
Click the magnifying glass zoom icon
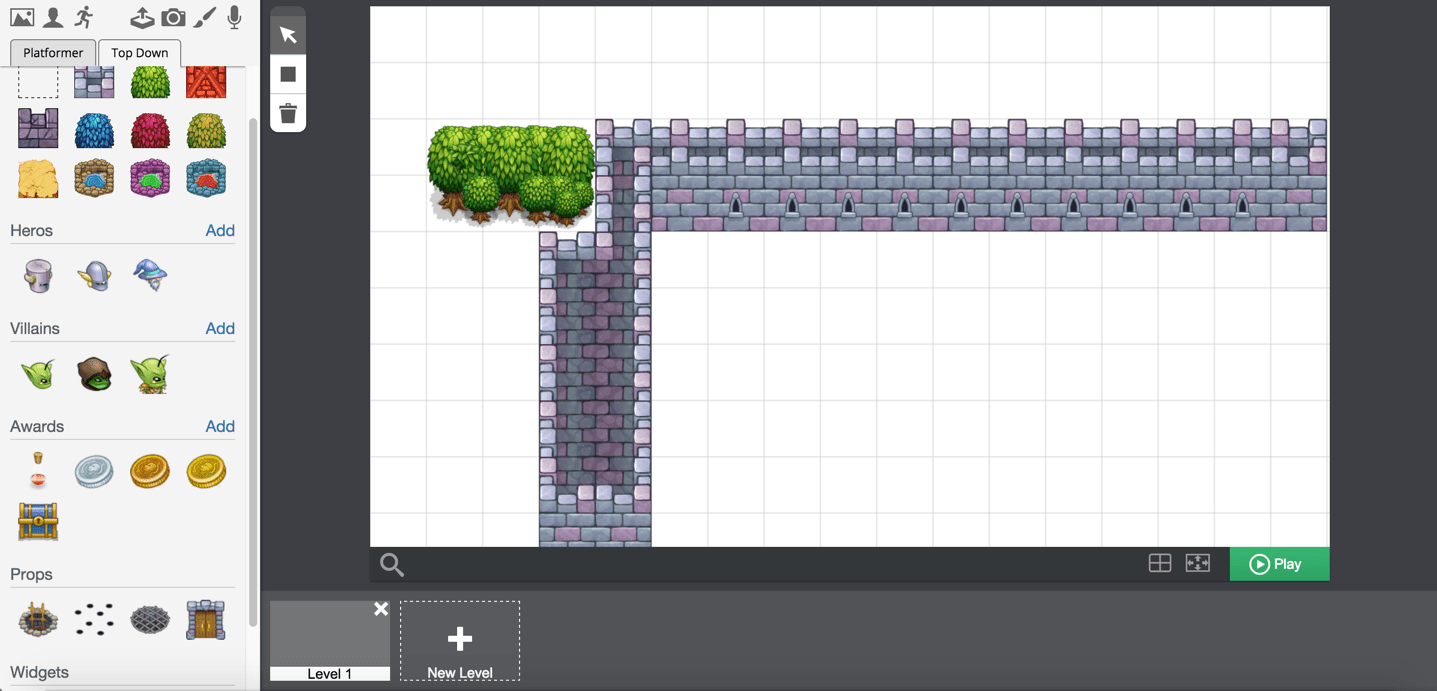[x=392, y=565]
